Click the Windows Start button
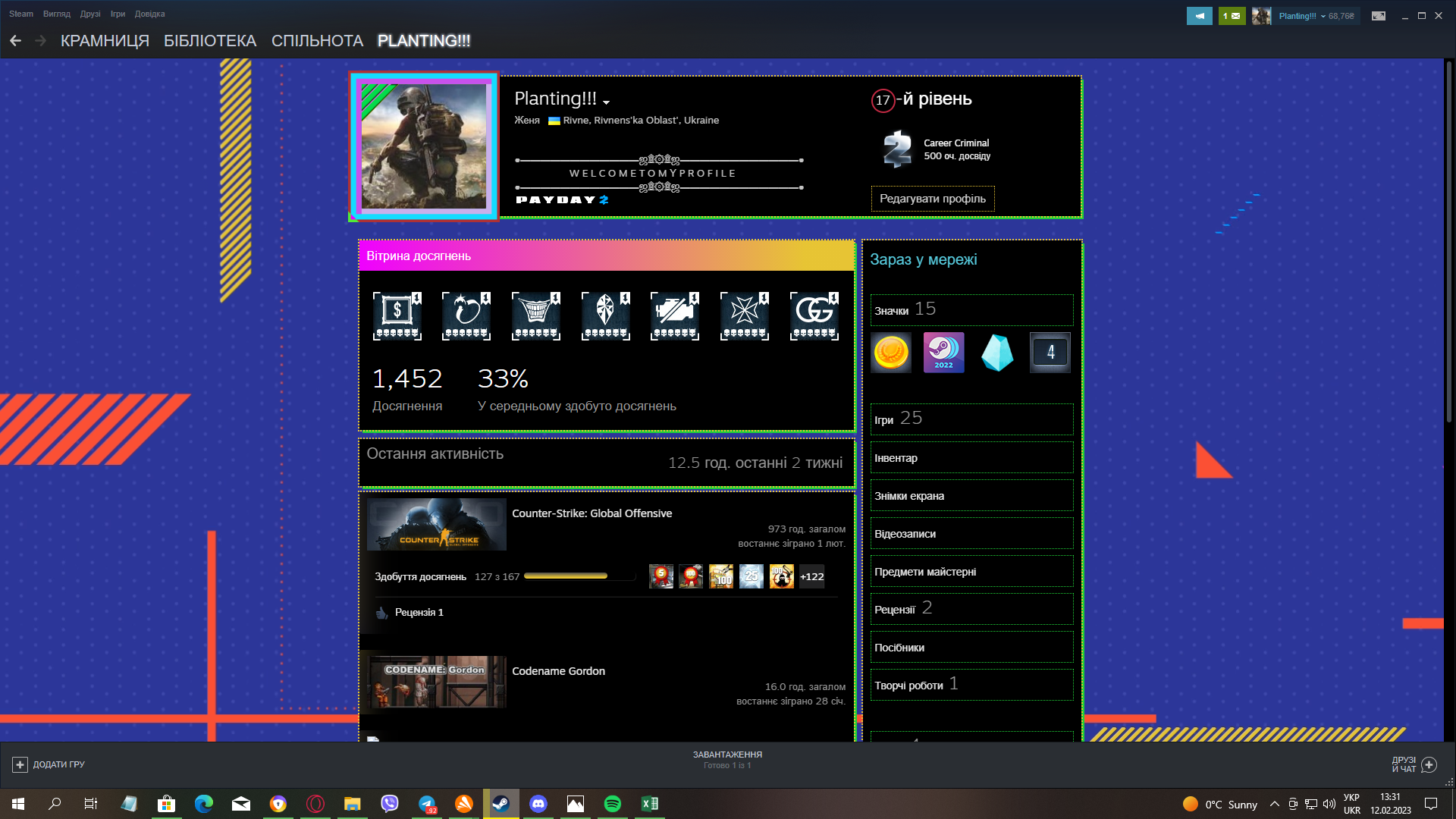The image size is (1456, 819). click(18, 804)
